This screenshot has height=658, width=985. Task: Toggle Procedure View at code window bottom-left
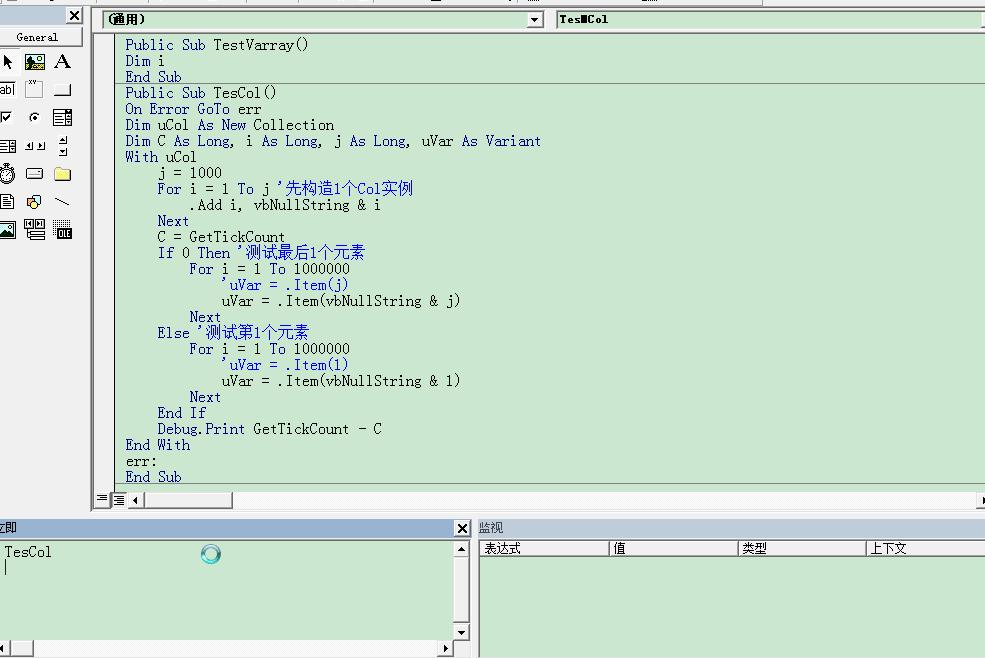tap(102, 499)
